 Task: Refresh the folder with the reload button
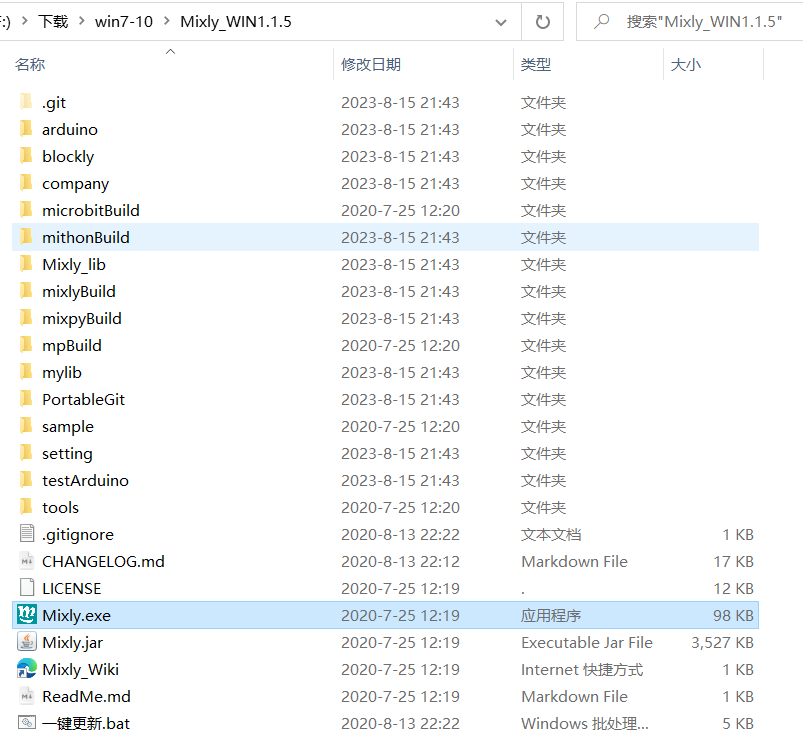coord(542,22)
